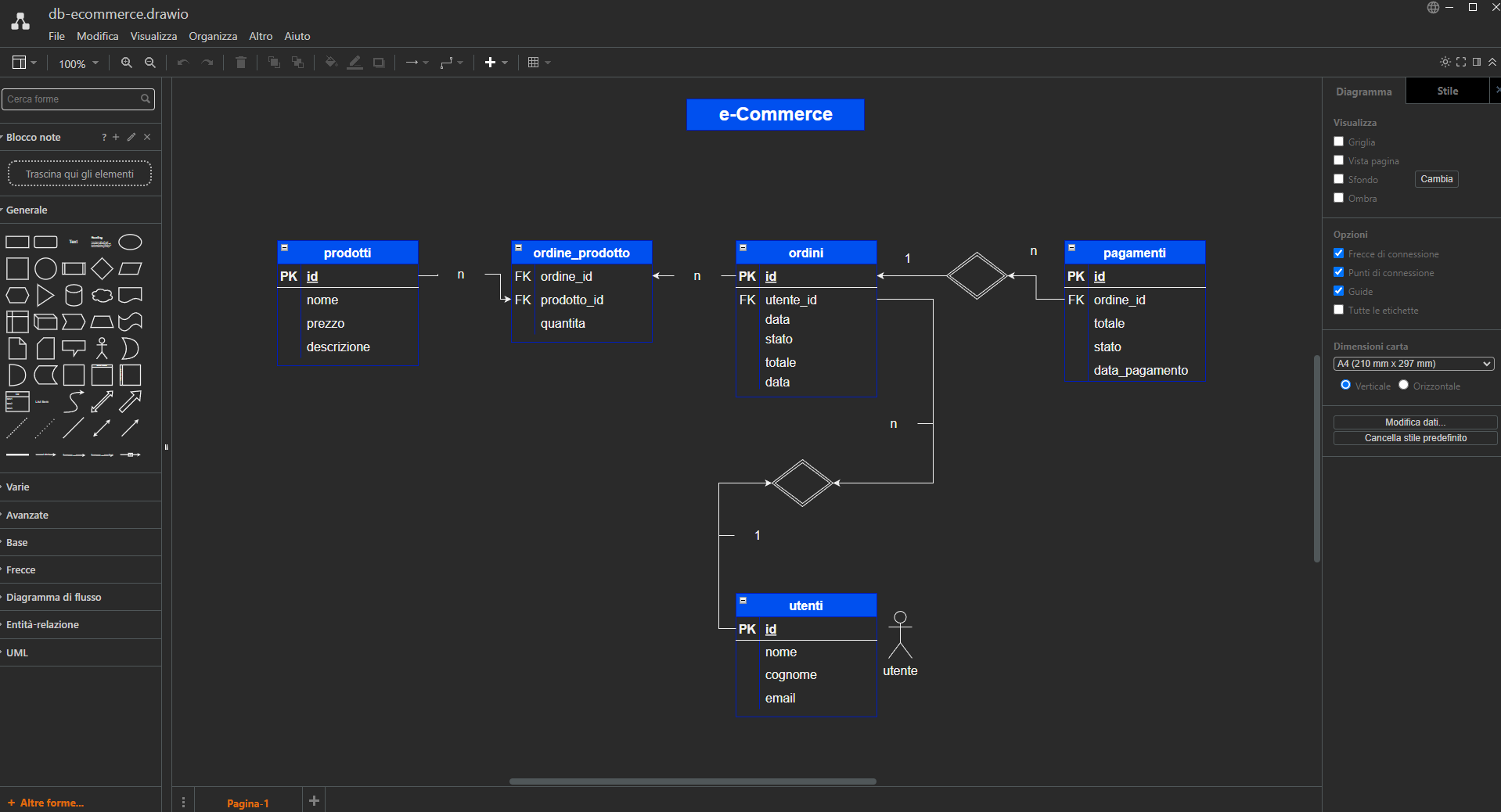Select the callout speech bubble shape

[x=74, y=349]
